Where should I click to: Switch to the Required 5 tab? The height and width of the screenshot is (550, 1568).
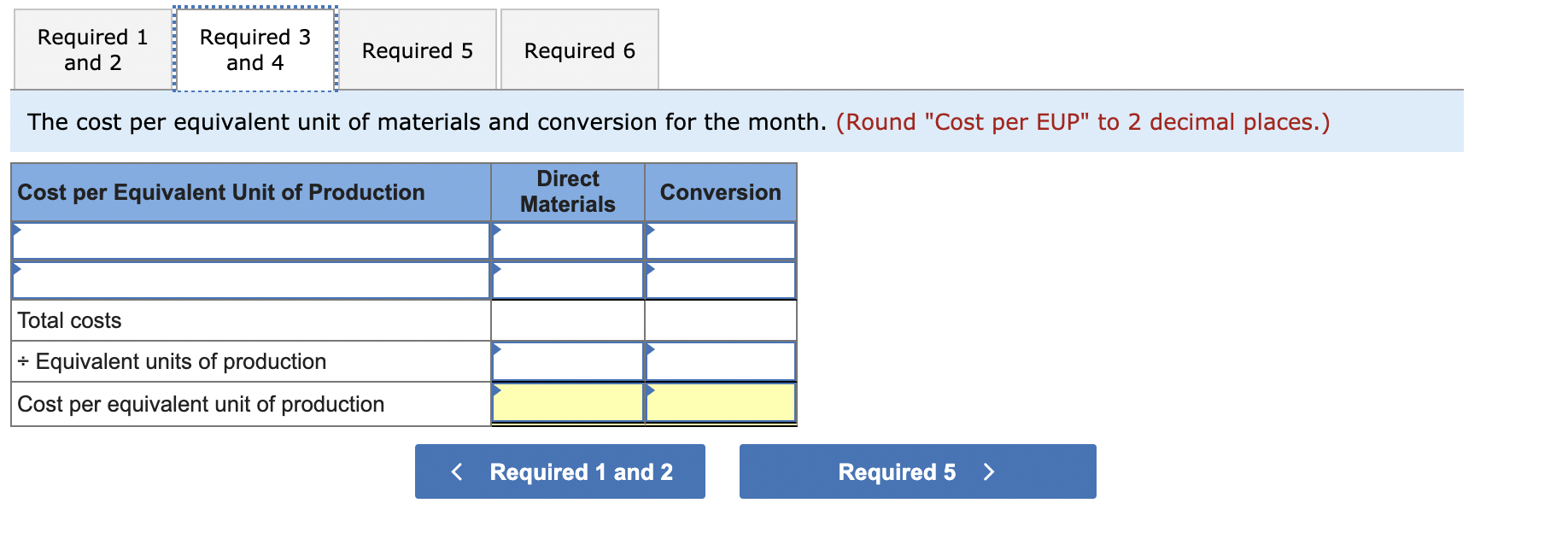click(418, 50)
